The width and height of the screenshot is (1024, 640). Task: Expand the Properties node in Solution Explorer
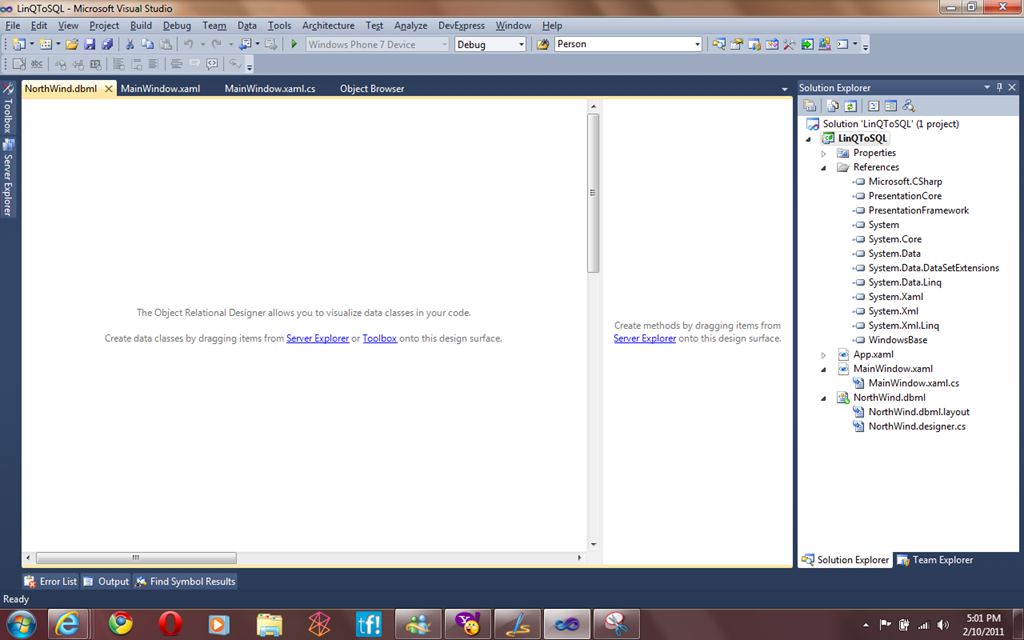[x=824, y=153]
